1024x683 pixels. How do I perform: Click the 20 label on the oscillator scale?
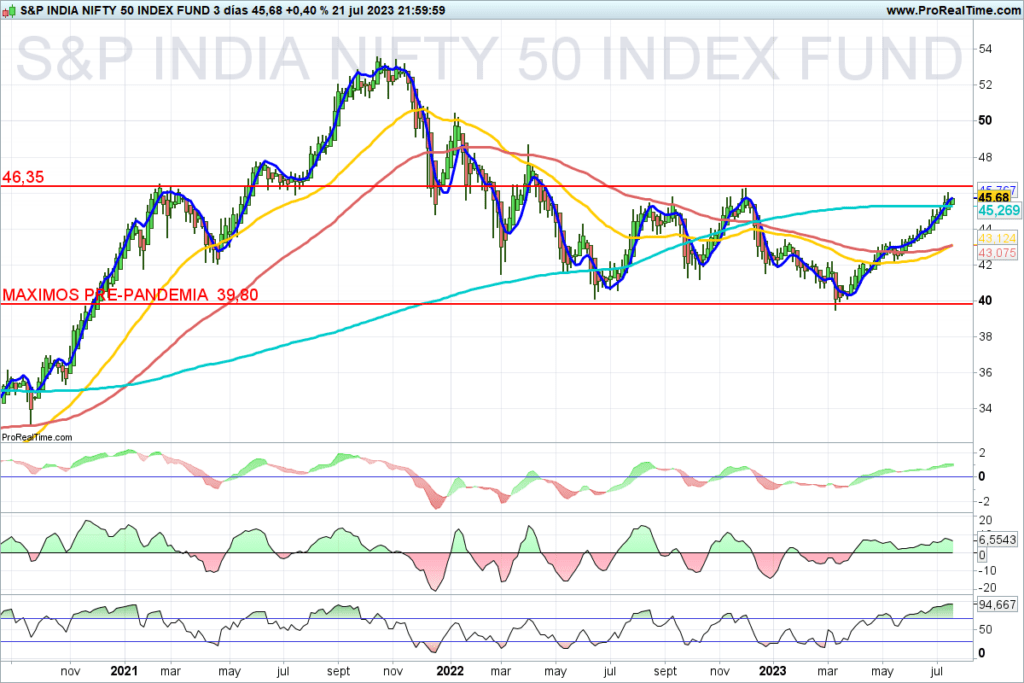pos(985,520)
